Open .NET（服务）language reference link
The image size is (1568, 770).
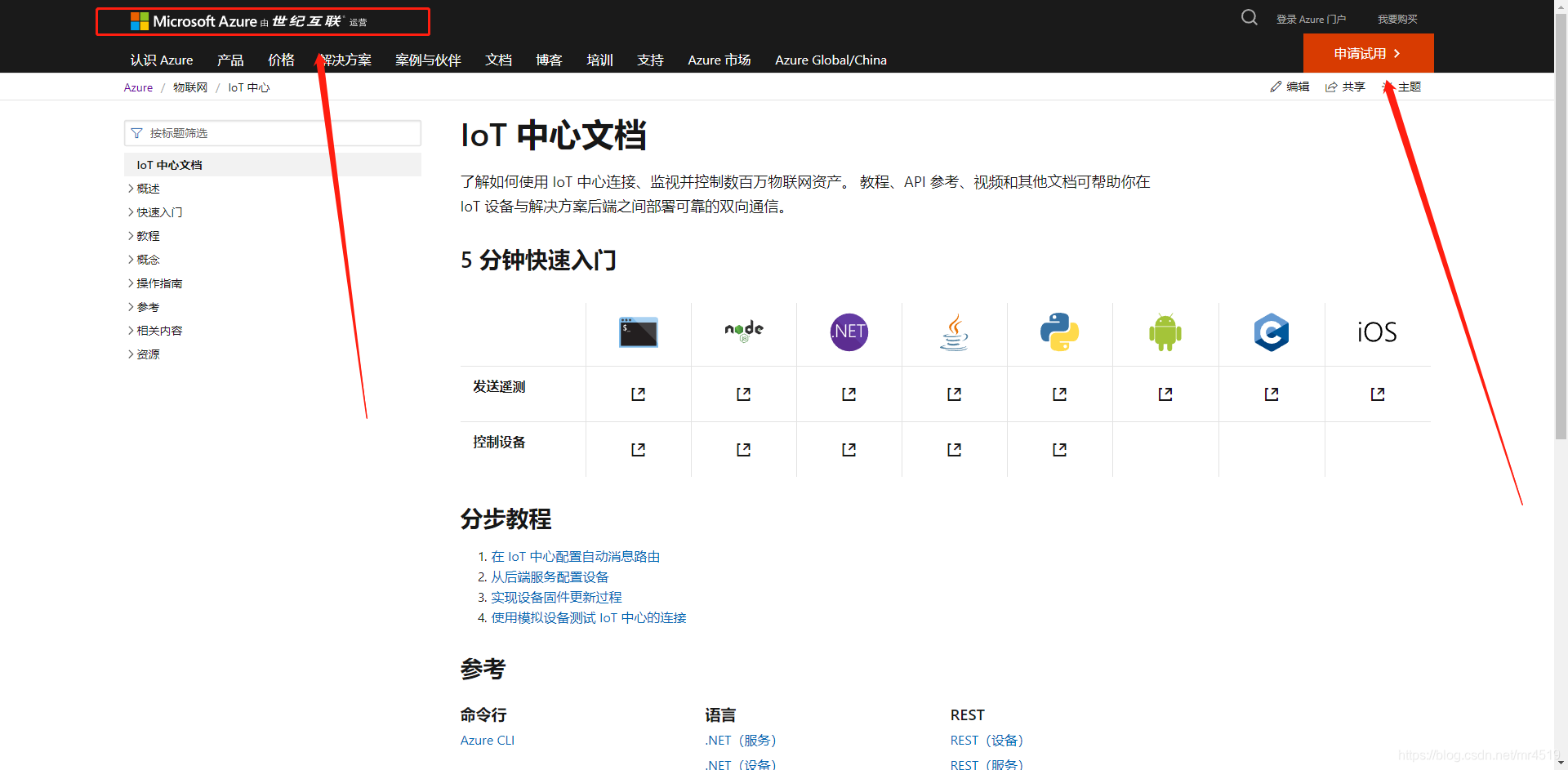pyautogui.click(x=741, y=741)
